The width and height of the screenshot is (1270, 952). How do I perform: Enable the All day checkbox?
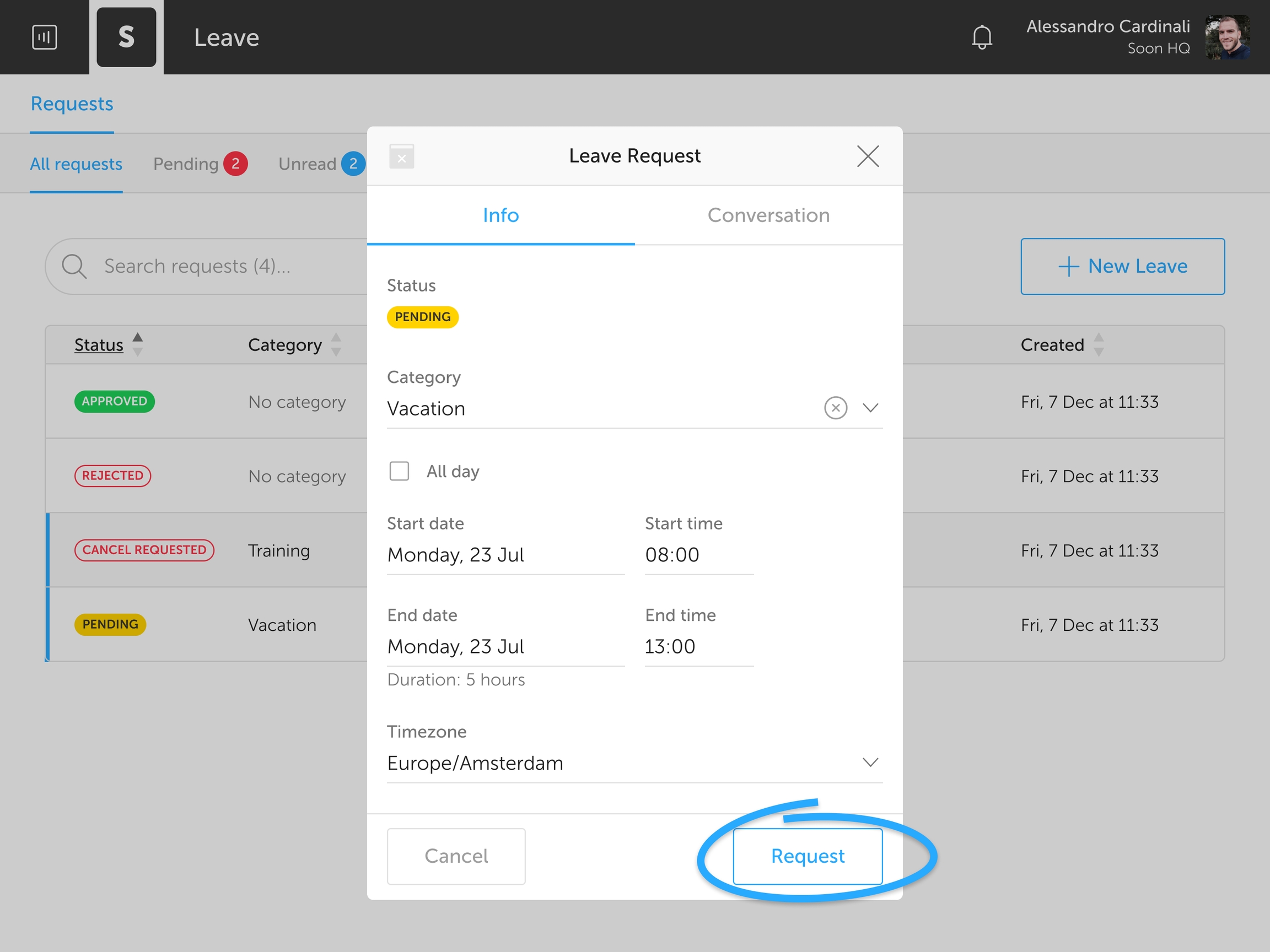click(x=399, y=471)
